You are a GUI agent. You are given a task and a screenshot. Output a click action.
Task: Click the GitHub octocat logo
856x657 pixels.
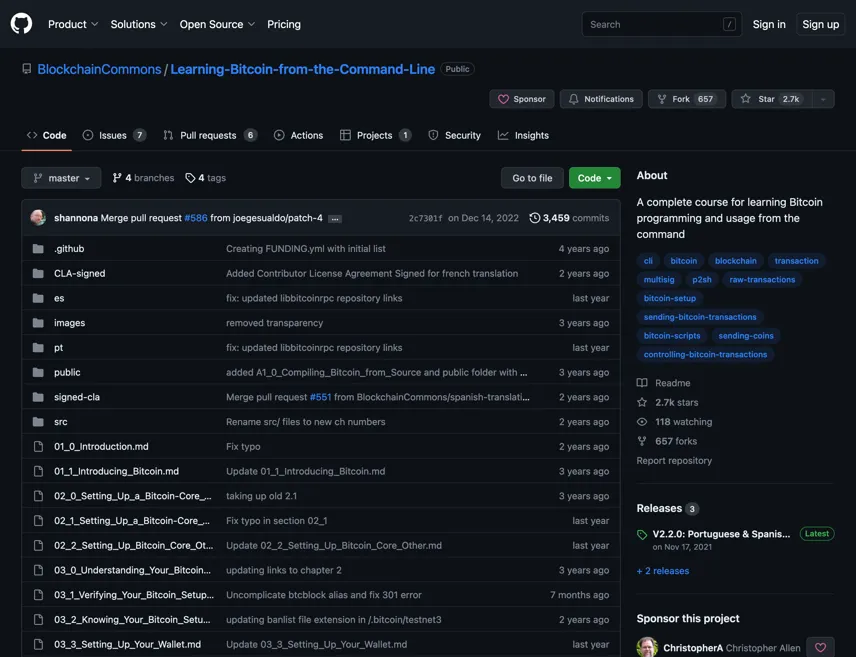pyautogui.click(x=21, y=24)
